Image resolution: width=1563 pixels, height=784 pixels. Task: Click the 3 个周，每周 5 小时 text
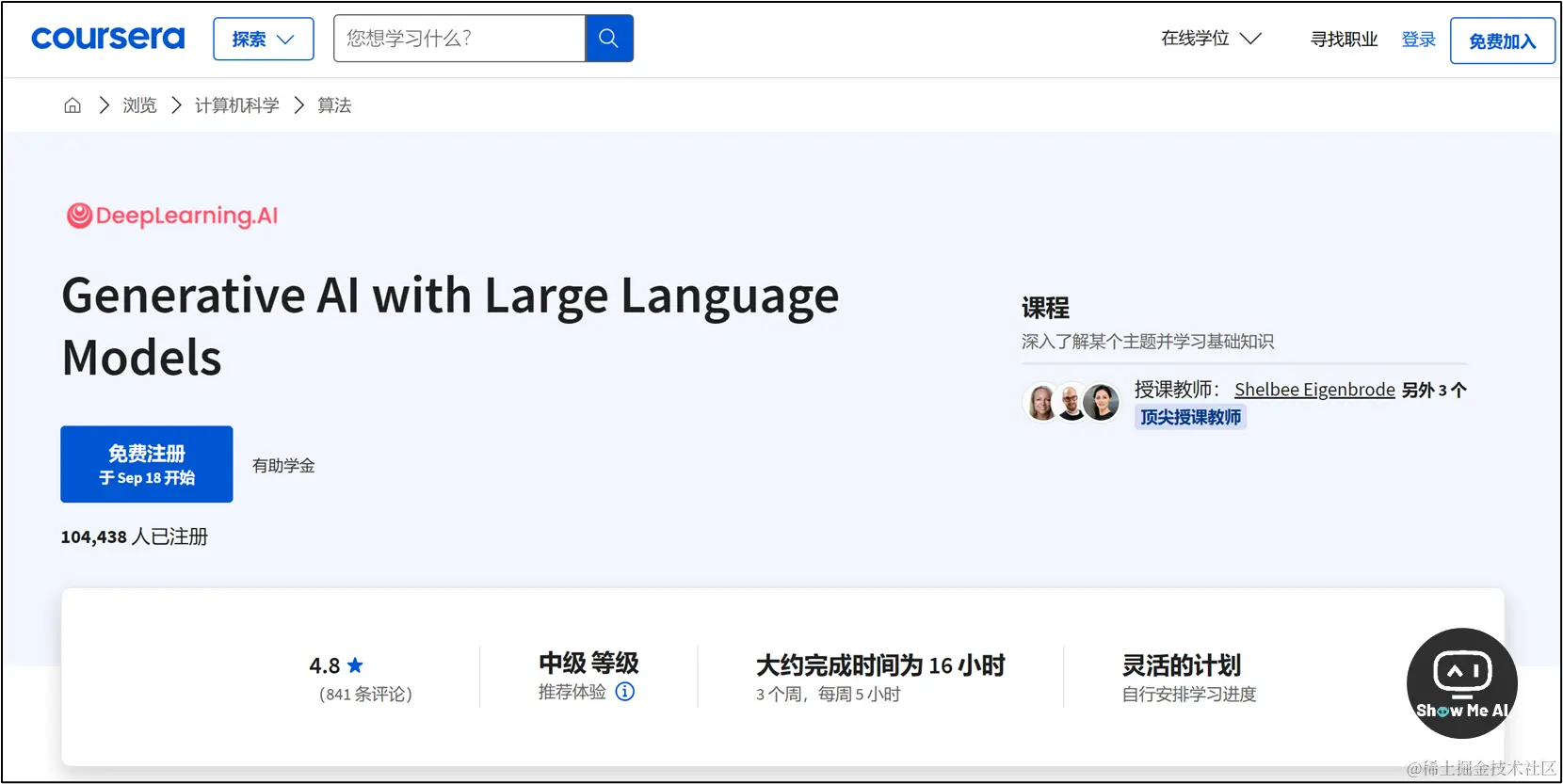tap(829, 695)
